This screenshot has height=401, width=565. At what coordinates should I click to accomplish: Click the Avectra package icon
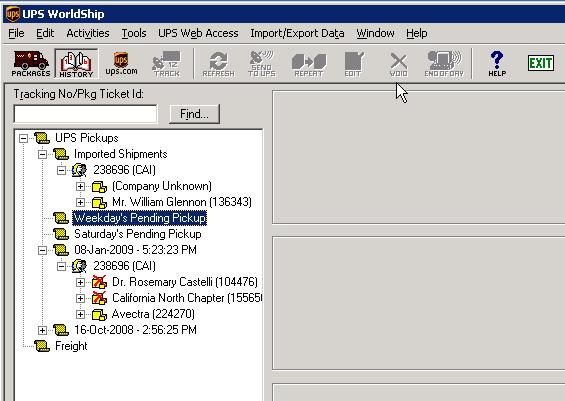[x=99, y=315]
